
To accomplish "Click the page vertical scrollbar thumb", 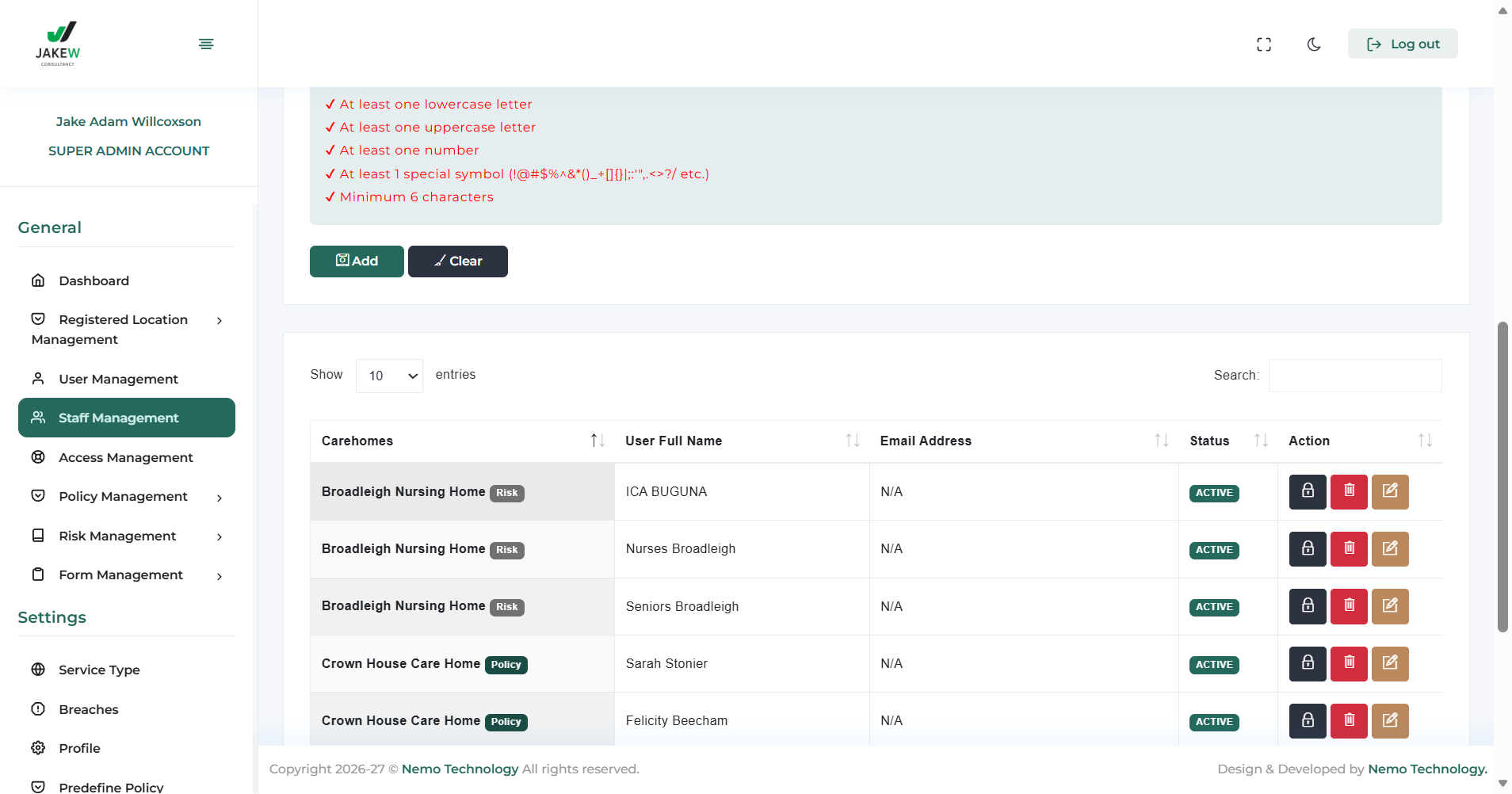I will tap(1502, 475).
